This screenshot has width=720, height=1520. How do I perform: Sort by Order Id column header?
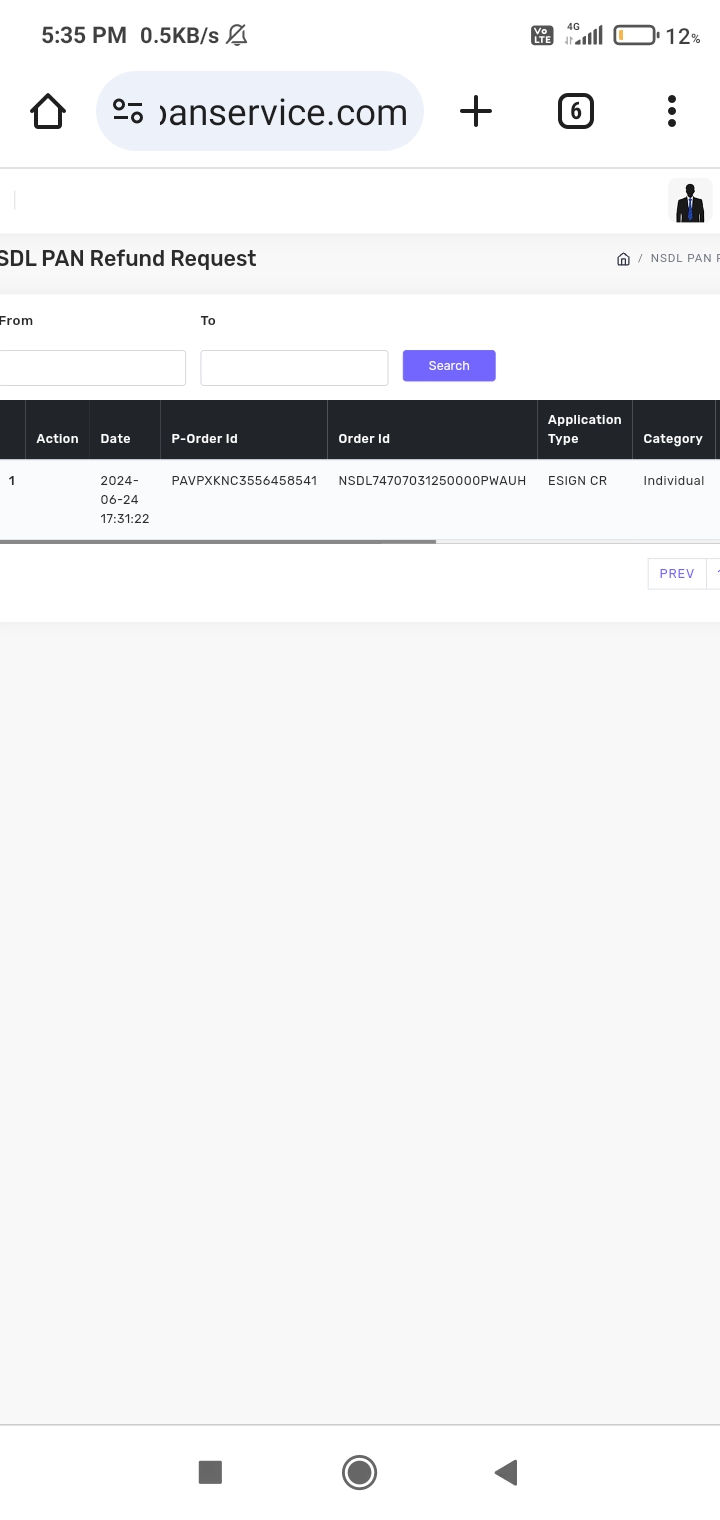tap(364, 439)
